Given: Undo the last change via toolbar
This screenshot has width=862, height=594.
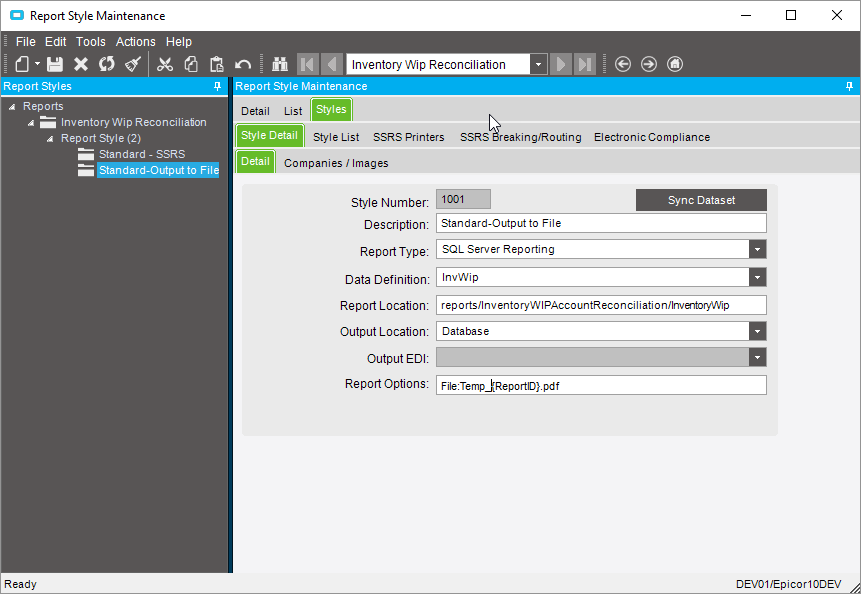Looking at the screenshot, I should [243, 64].
